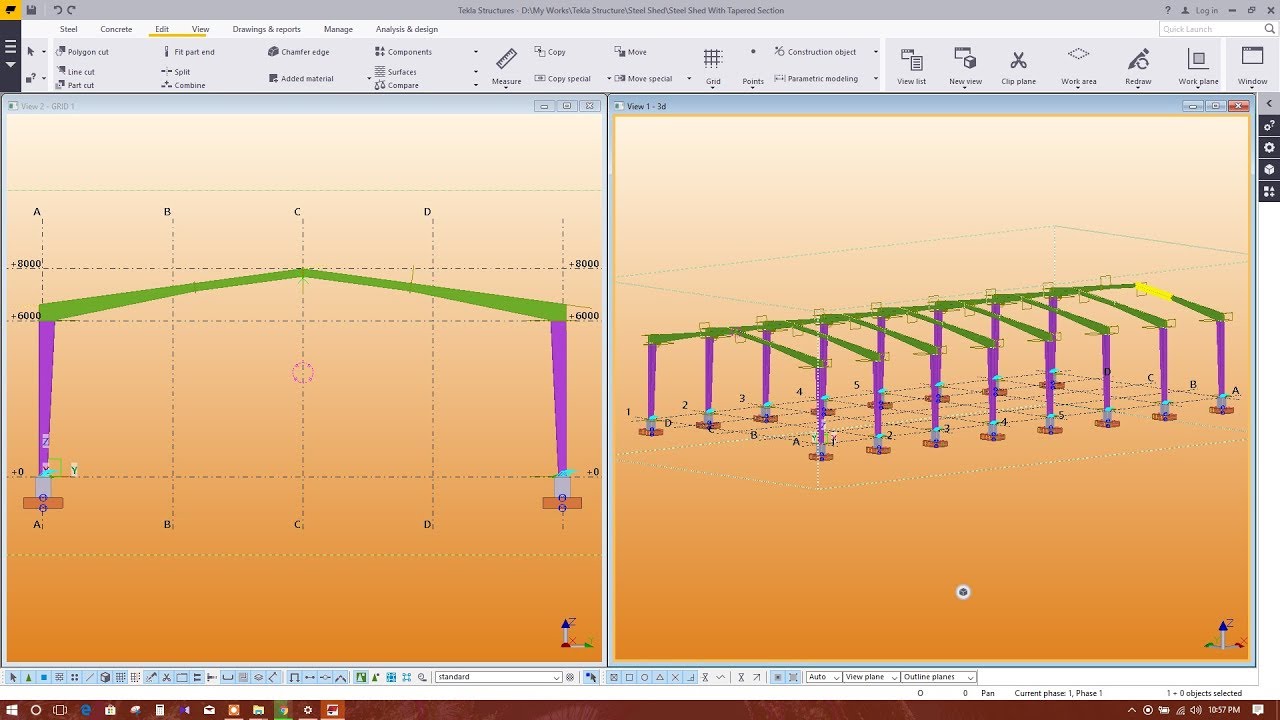Click the Work area icon
Viewport: 1280px width, 720px height.
click(x=1078, y=64)
